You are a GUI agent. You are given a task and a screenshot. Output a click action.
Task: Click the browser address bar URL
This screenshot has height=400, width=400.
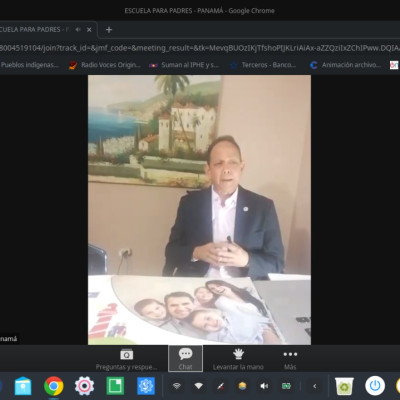pos(200,48)
